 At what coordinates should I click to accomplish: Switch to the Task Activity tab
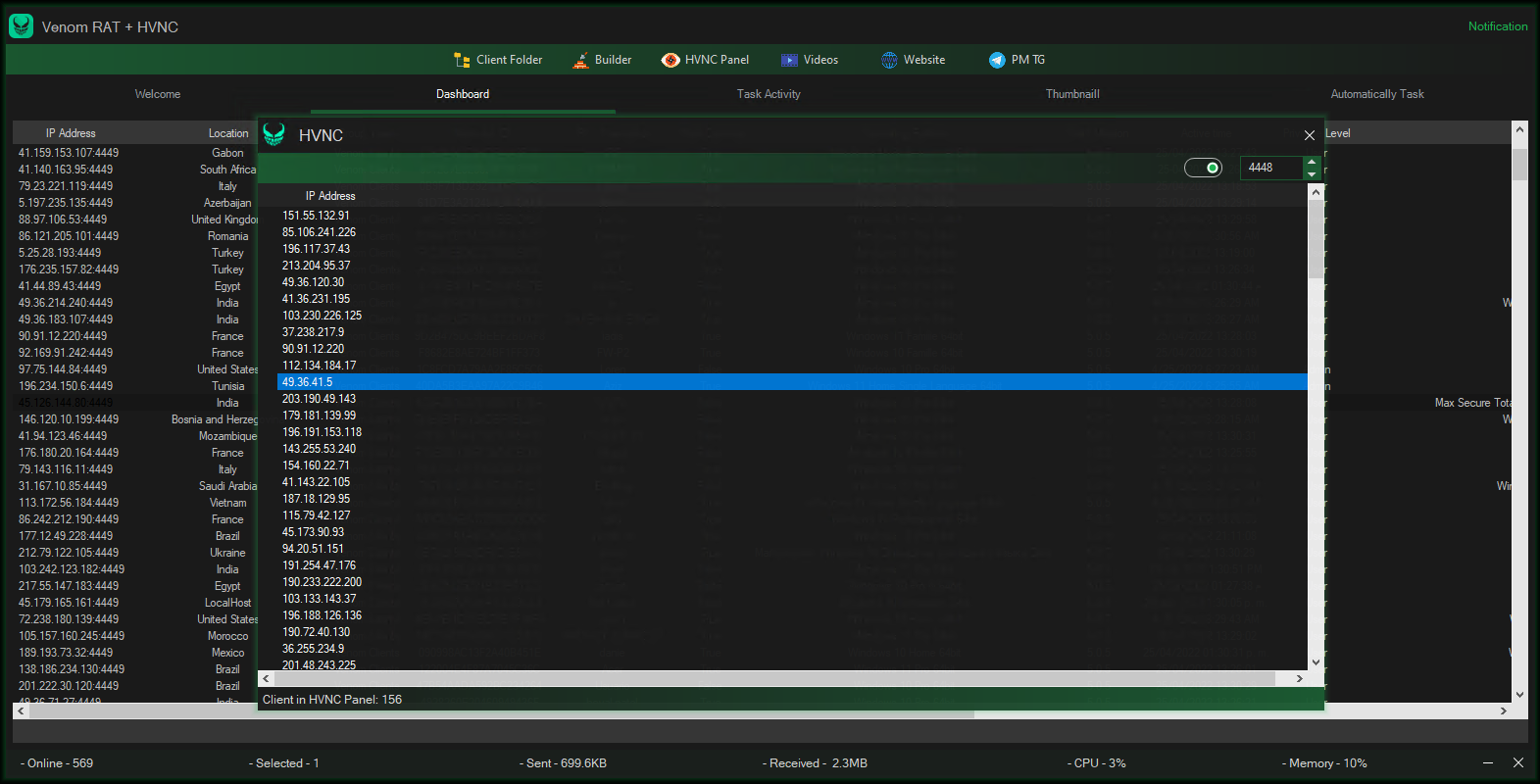(769, 94)
